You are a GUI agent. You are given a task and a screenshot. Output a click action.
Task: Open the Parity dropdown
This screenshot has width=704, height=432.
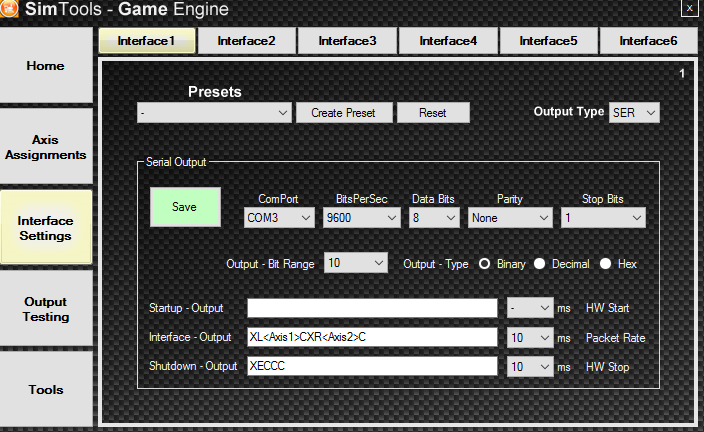(x=510, y=217)
